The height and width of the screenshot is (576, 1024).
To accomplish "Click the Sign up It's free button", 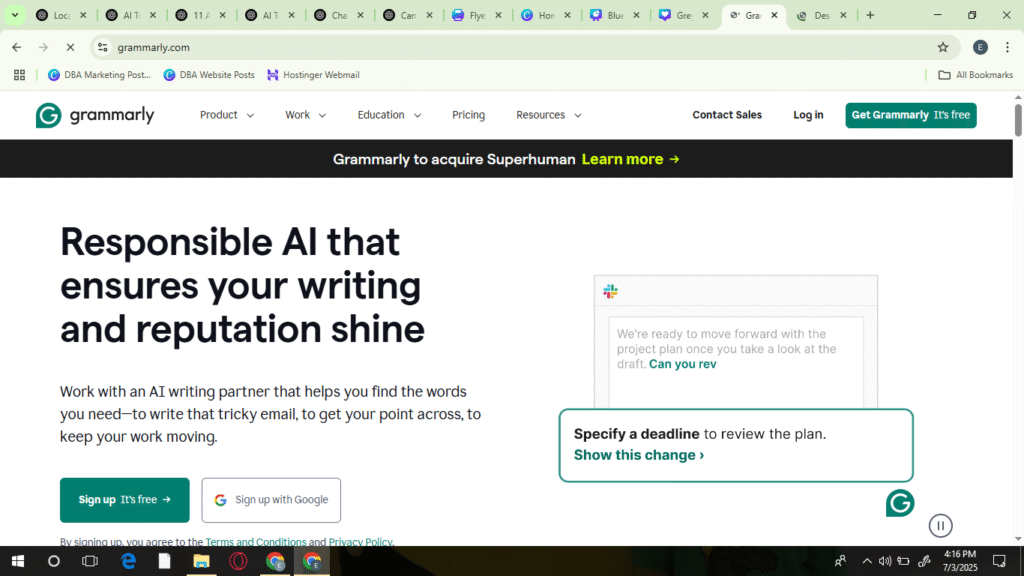I will pos(125,500).
